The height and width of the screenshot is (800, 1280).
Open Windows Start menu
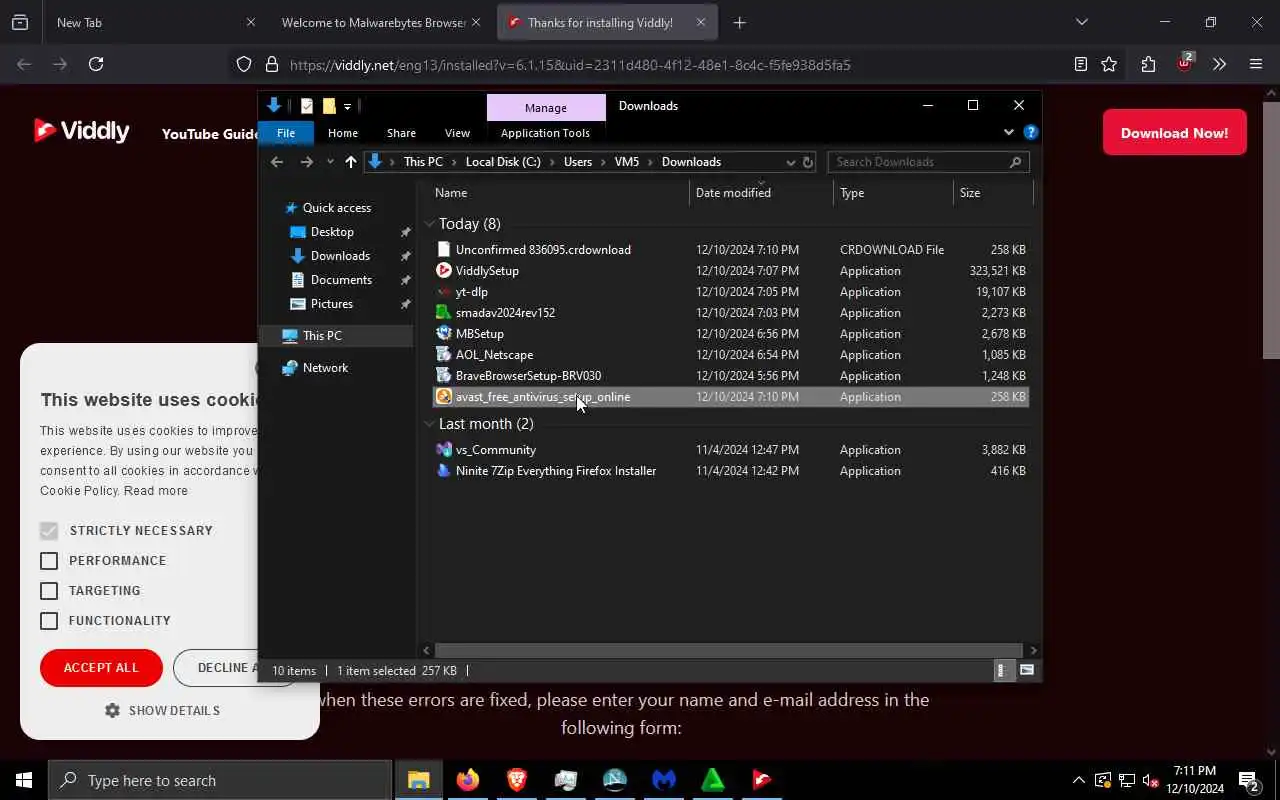coord(23,780)
